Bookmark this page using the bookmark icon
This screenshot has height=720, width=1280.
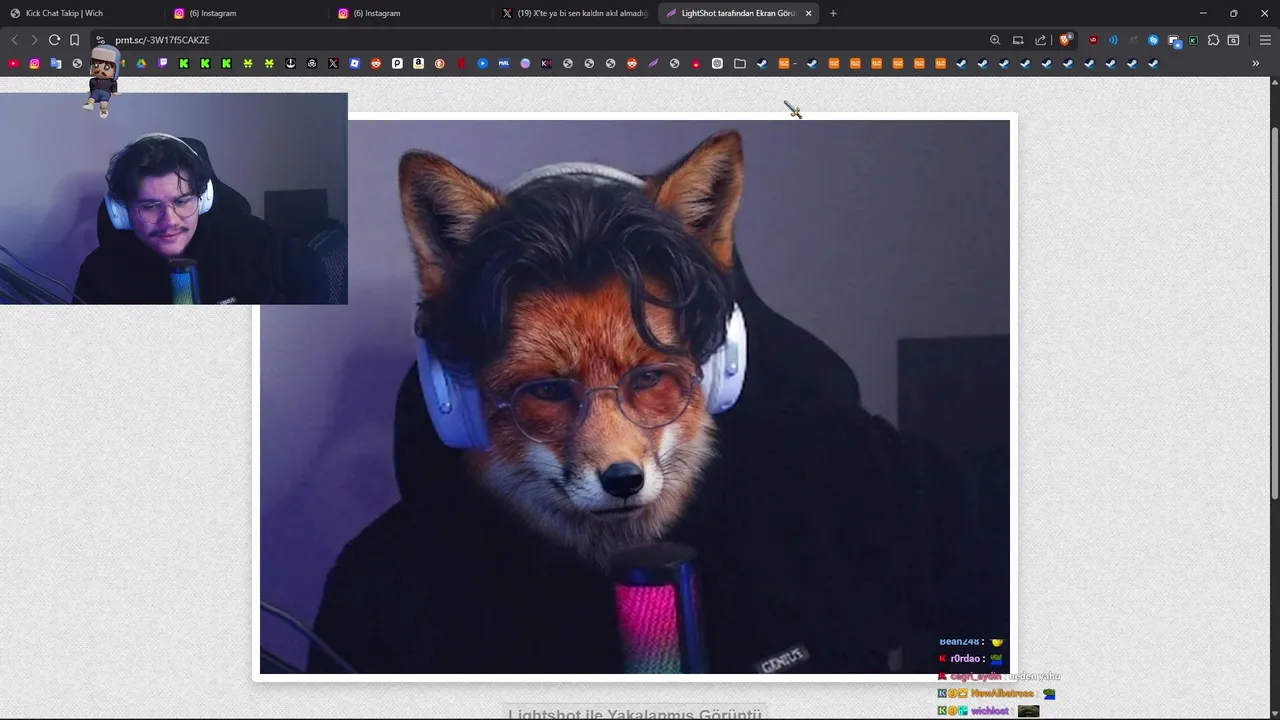pos(75,40)
